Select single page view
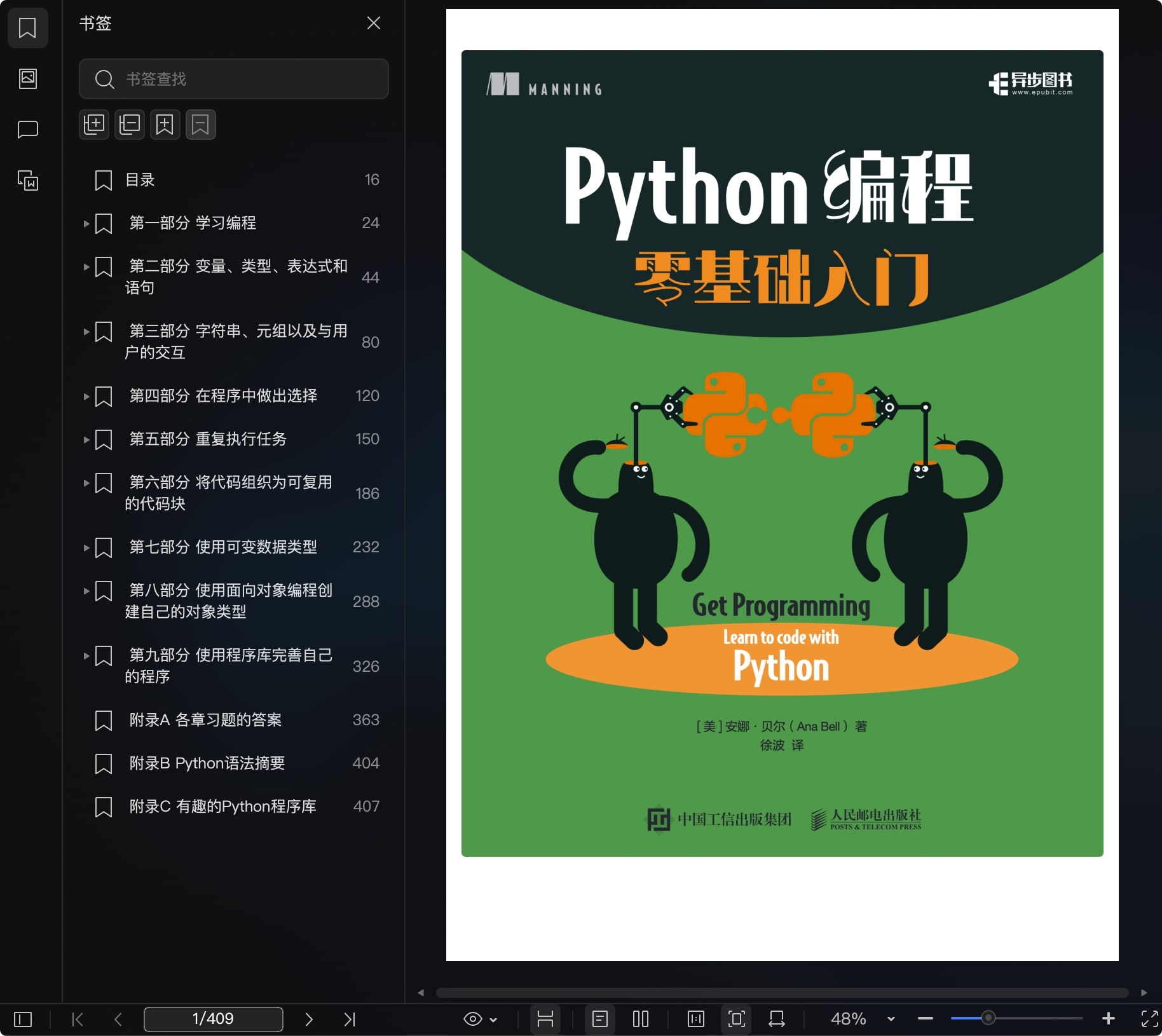 click(x=600, y=1019)
